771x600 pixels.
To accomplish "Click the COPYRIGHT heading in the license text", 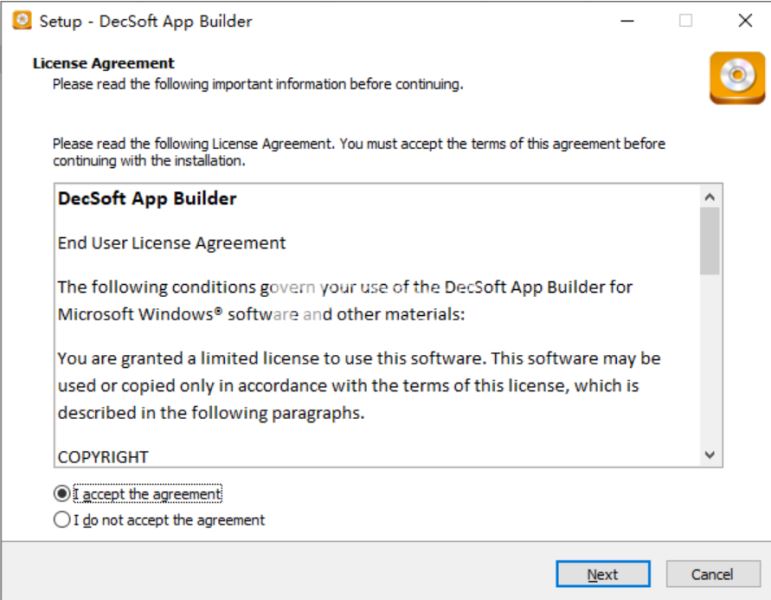I will point(103,457).
